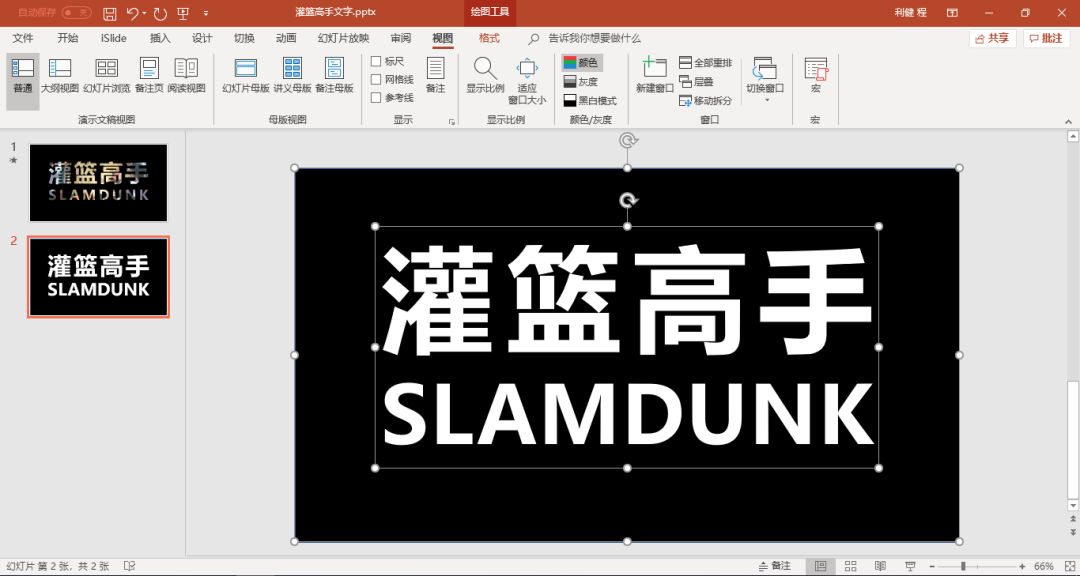Open the undo history dropdown arrow

click(145, 13)
